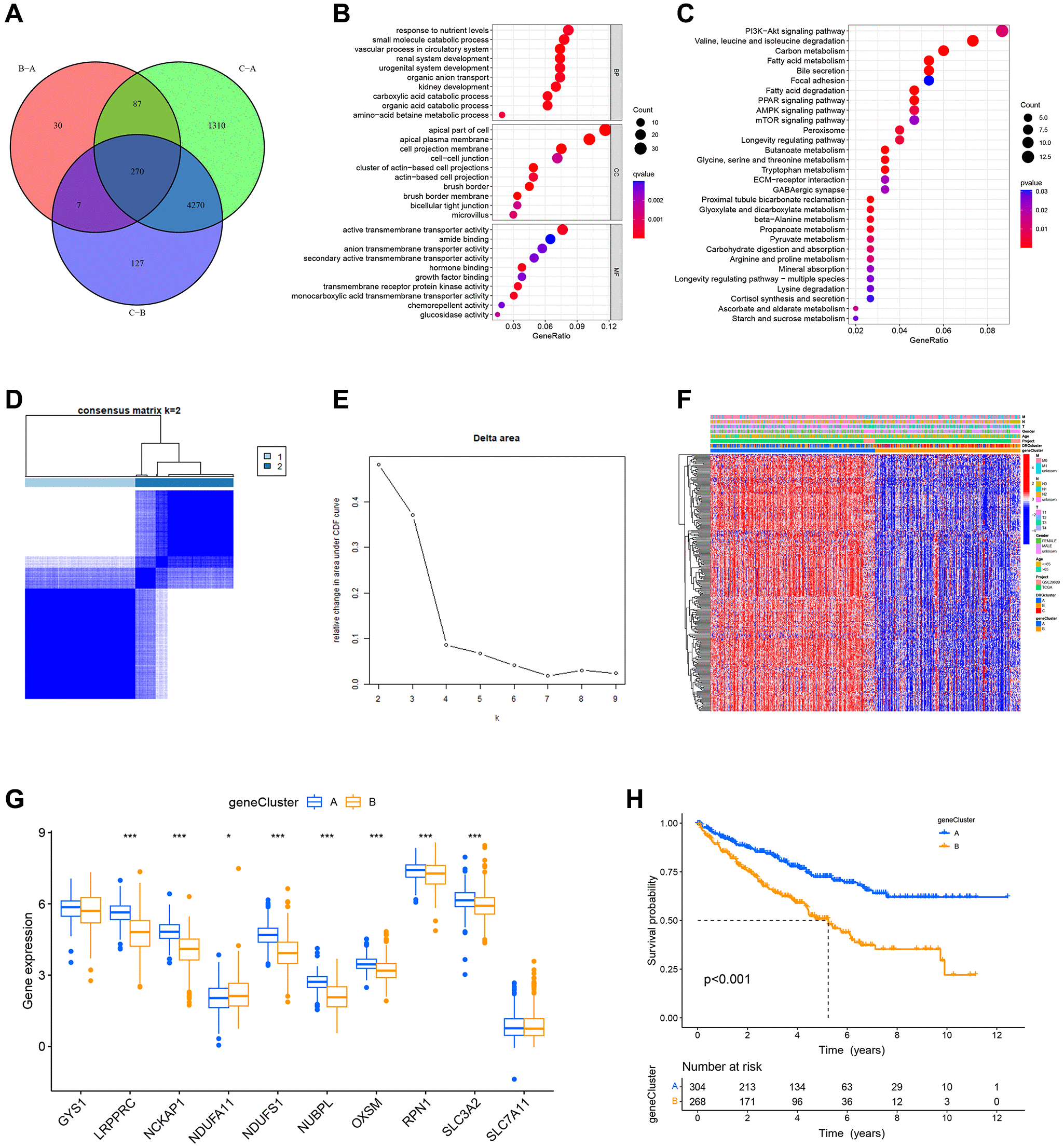The width and height of the screenshot is (1064, 1148).
Task: Click the CC category section label in panel B
Action: [617, 170]
